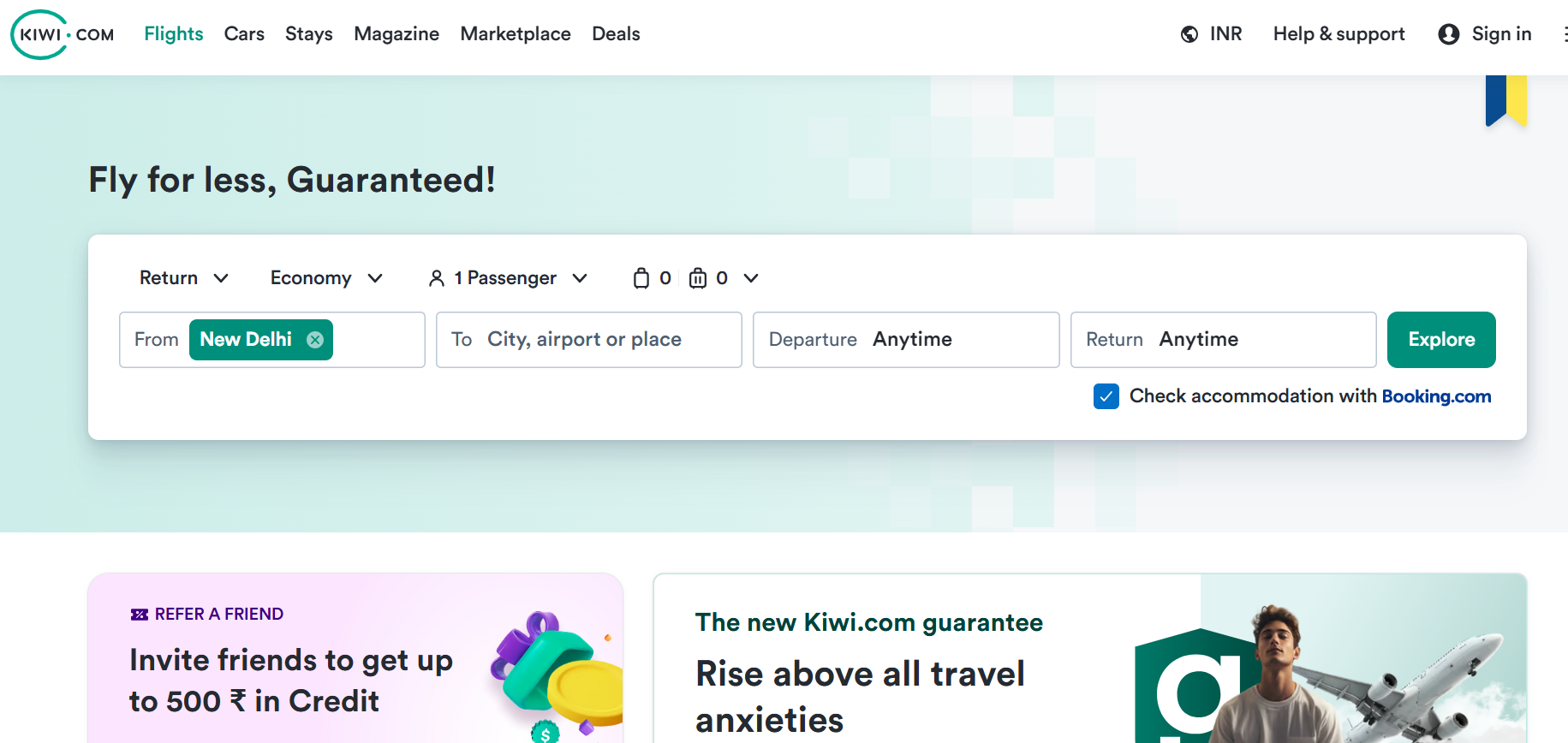The image size is (1568, 743).
Task: Click the Sign in profile icon
Action: (1448, 34)
